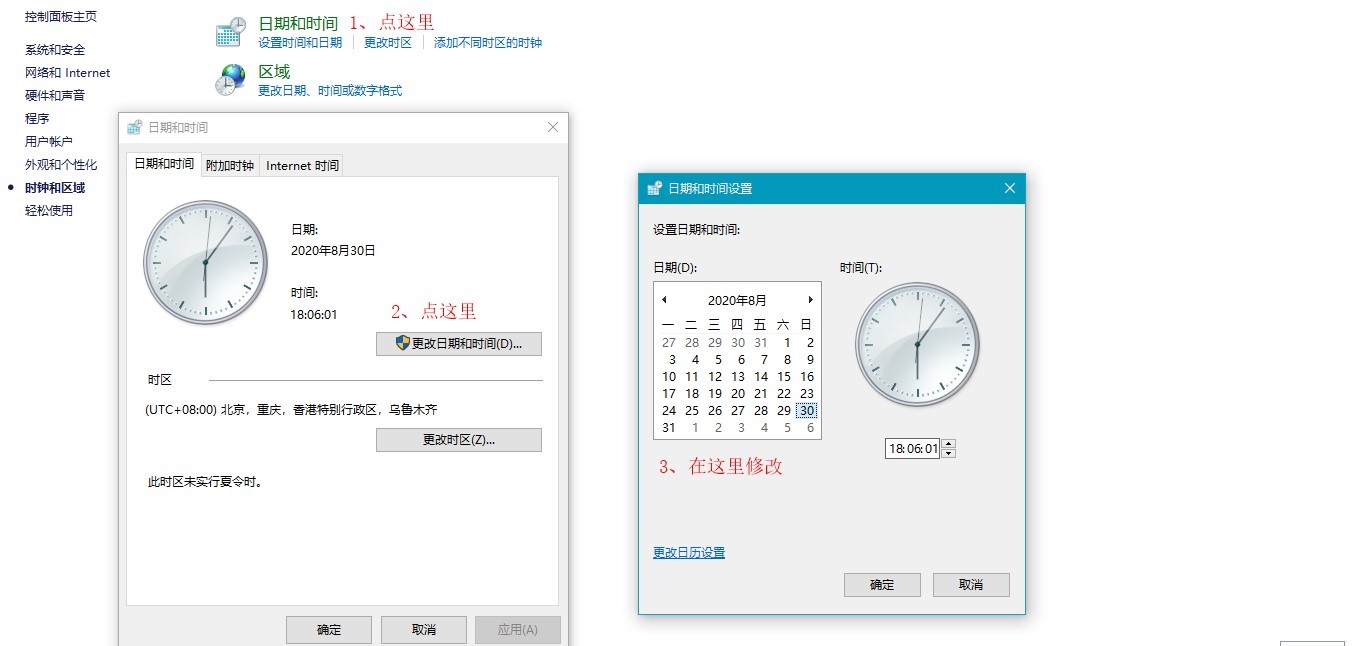Go to next month in calendar
Screen dimensions: 1361x646
tap(810, 300)
